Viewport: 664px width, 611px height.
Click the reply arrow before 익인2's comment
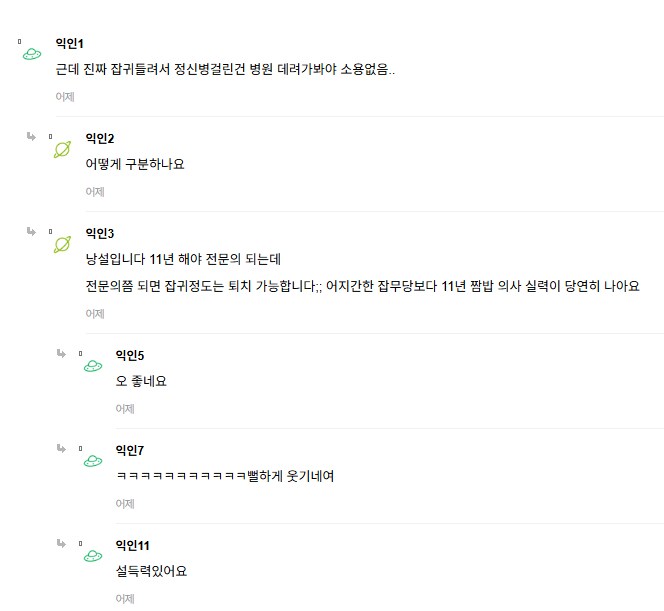(32, 136)
